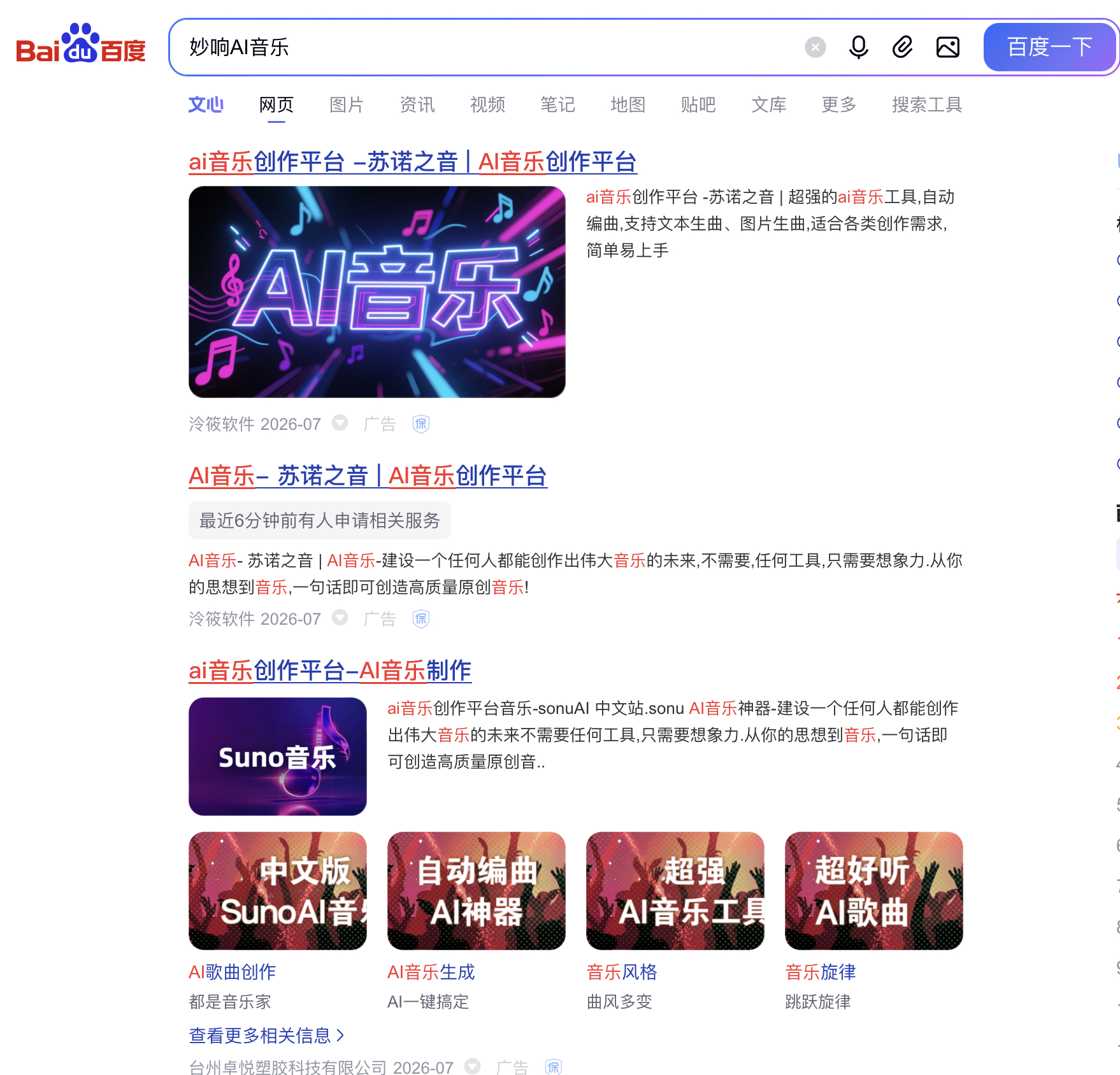Expand 查看更多相关信息
Image resolution: width=1120 pixels, height=1075 pixels.
[266, 1036]
